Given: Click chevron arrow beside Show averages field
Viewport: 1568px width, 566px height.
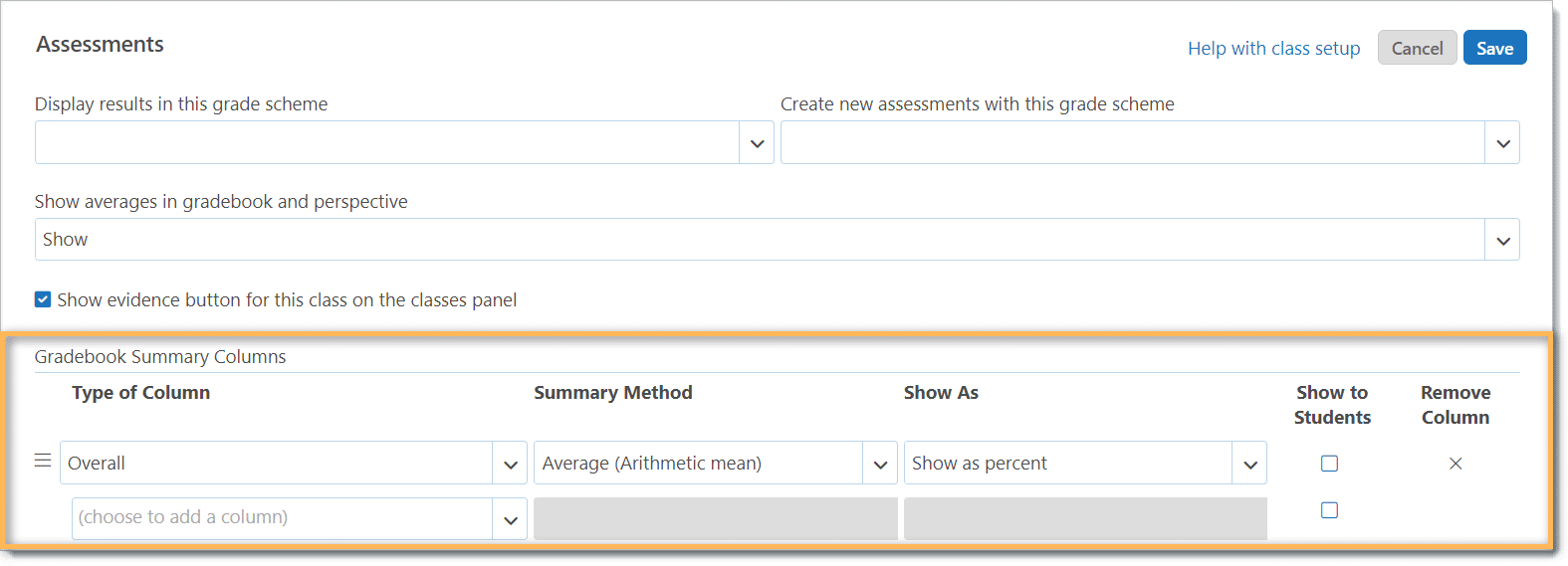Looking at the screenshot, I should click(1502, 241).
